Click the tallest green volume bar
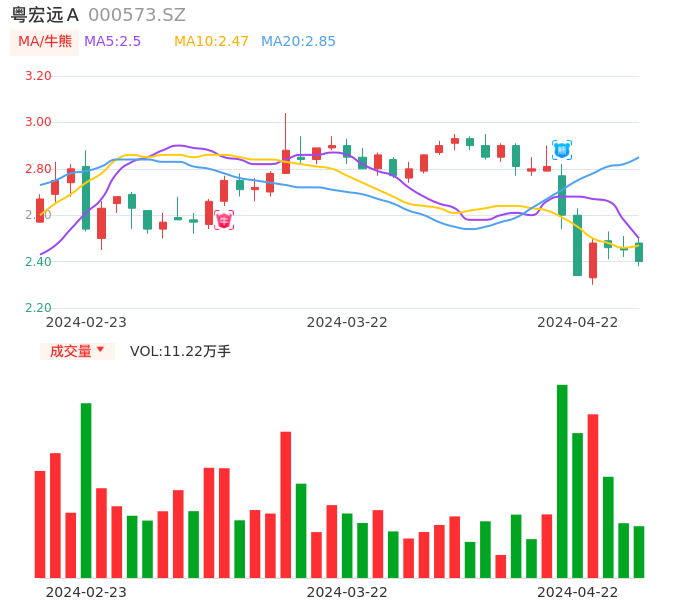This screenshot has height=606, width=686. pyautogui.click(x=562, y=480)
